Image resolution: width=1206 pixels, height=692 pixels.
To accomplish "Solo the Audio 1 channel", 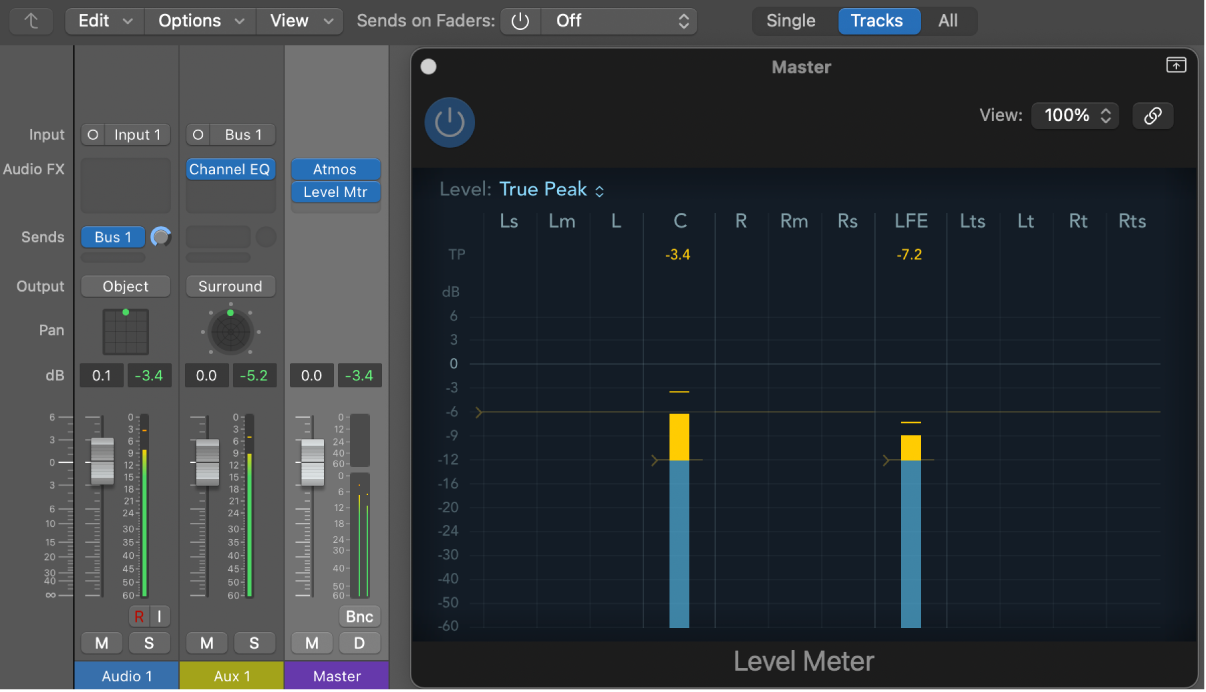I will 150,643.
